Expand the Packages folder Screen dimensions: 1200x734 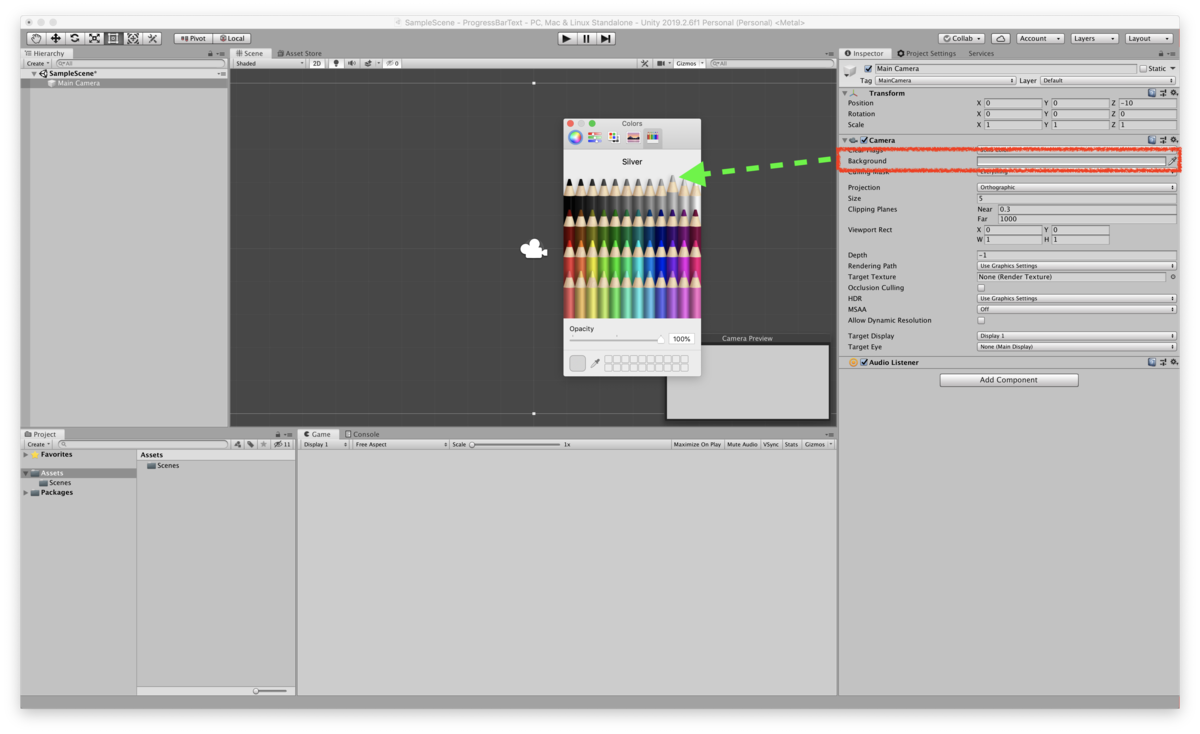(26, 492)
